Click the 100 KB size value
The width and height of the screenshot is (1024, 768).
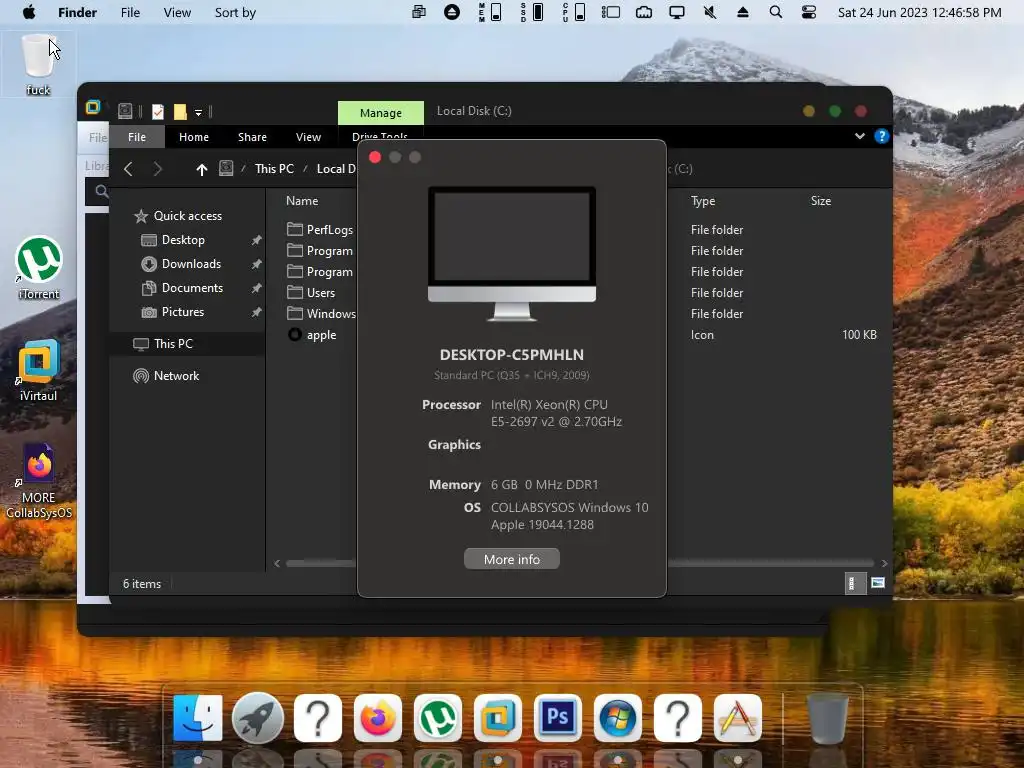coord(859,334)
